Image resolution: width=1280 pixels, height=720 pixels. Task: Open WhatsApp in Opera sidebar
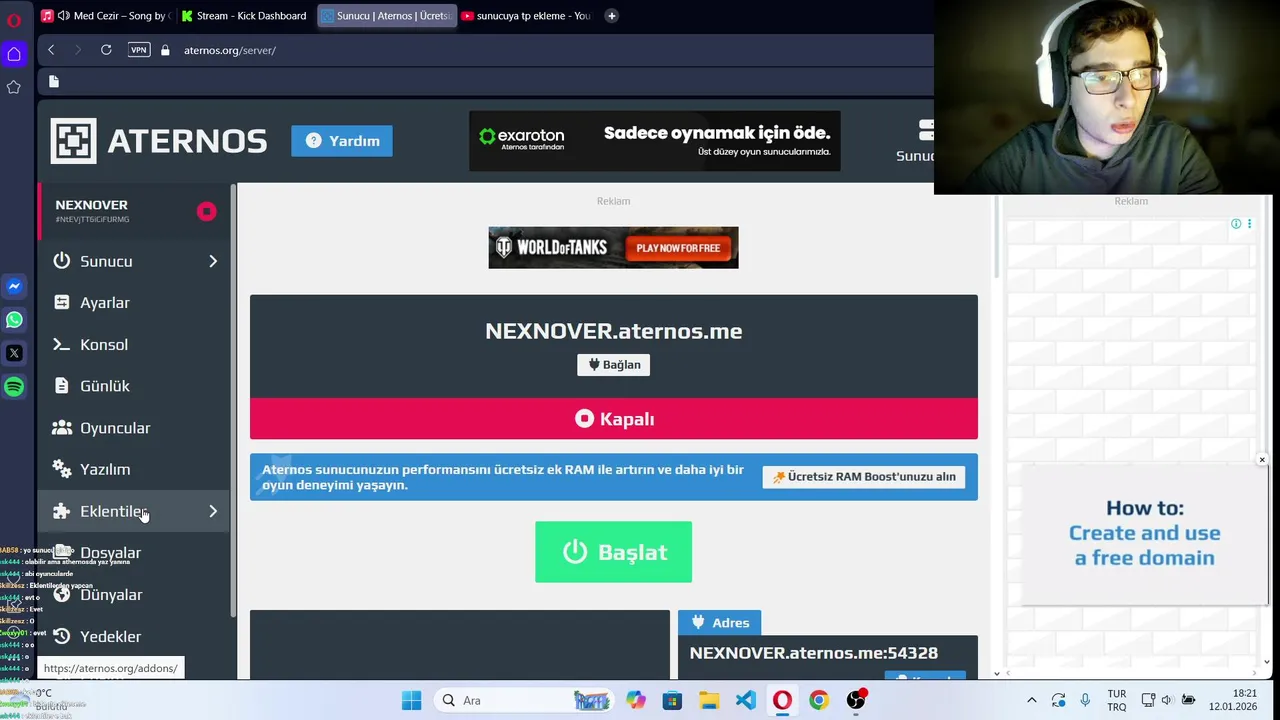point(14,320)
